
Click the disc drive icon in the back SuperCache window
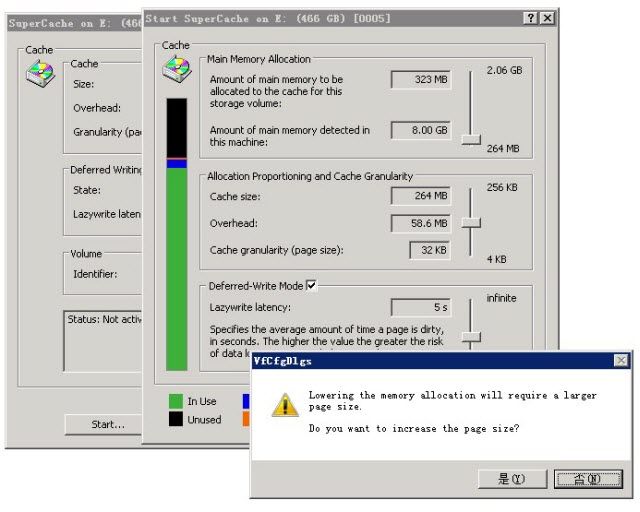click(40, 73)
